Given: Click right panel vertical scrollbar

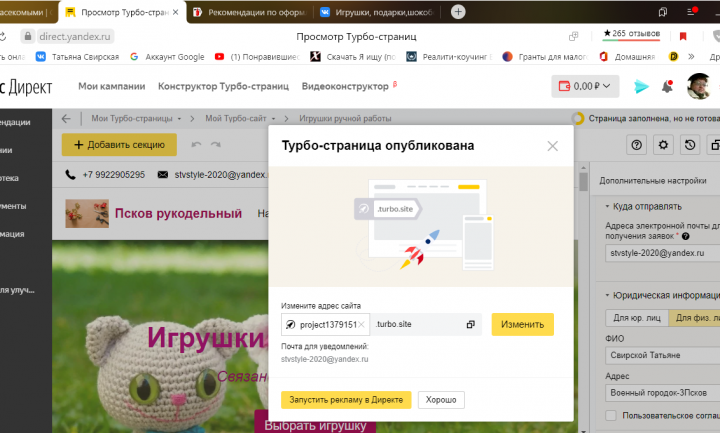Looking at the screenshot, I should click(x=584, y=182).
